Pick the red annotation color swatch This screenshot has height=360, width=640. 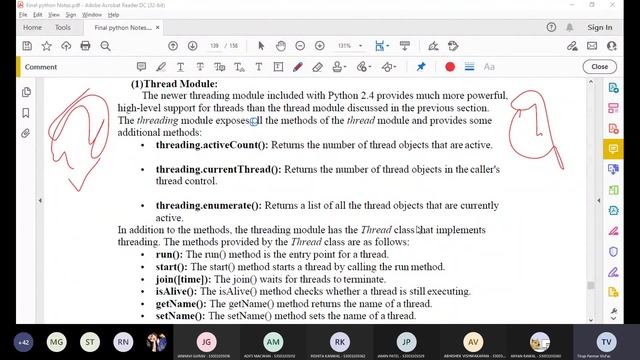point(450,67)
